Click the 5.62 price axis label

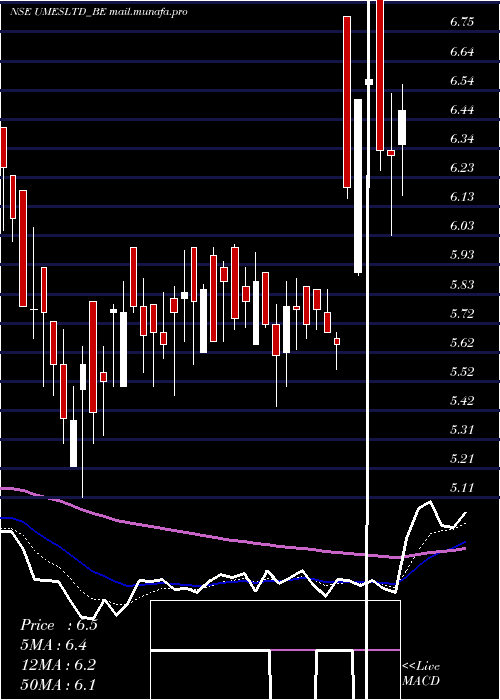(462, 342)
